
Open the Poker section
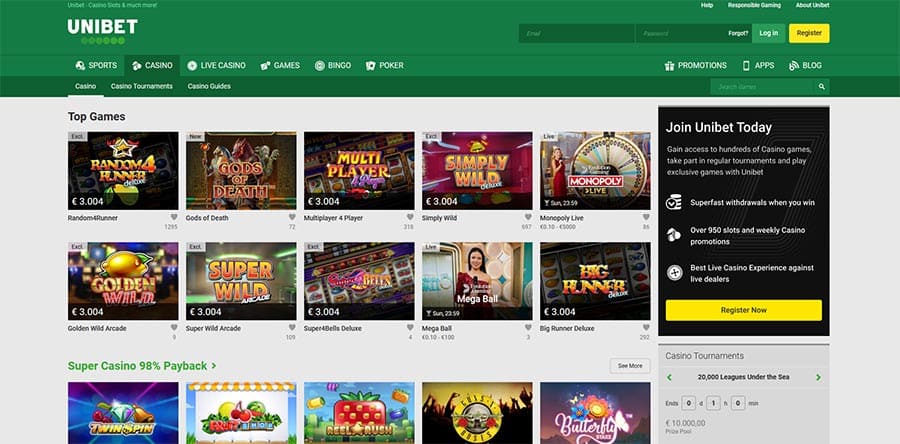[385, 65]
